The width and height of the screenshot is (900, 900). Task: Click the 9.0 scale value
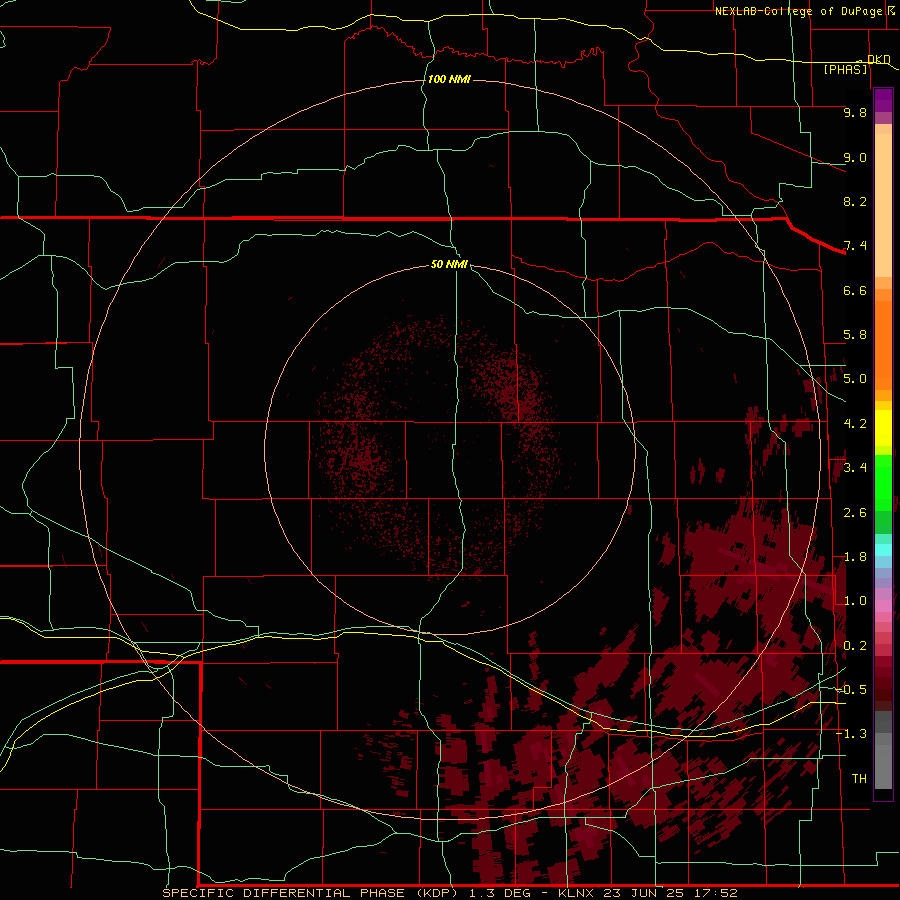click(855, 157)
